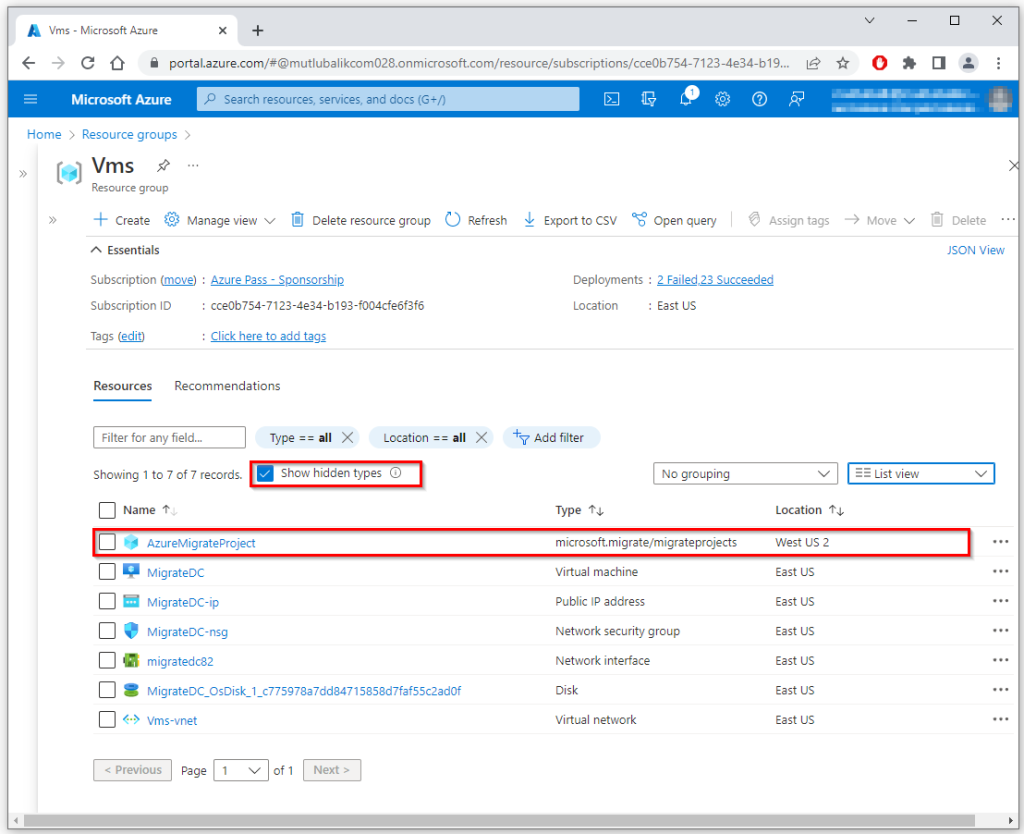The image size is (1024, 834).
Task: Click Create in the command bar
Action: tap(122, 220)
